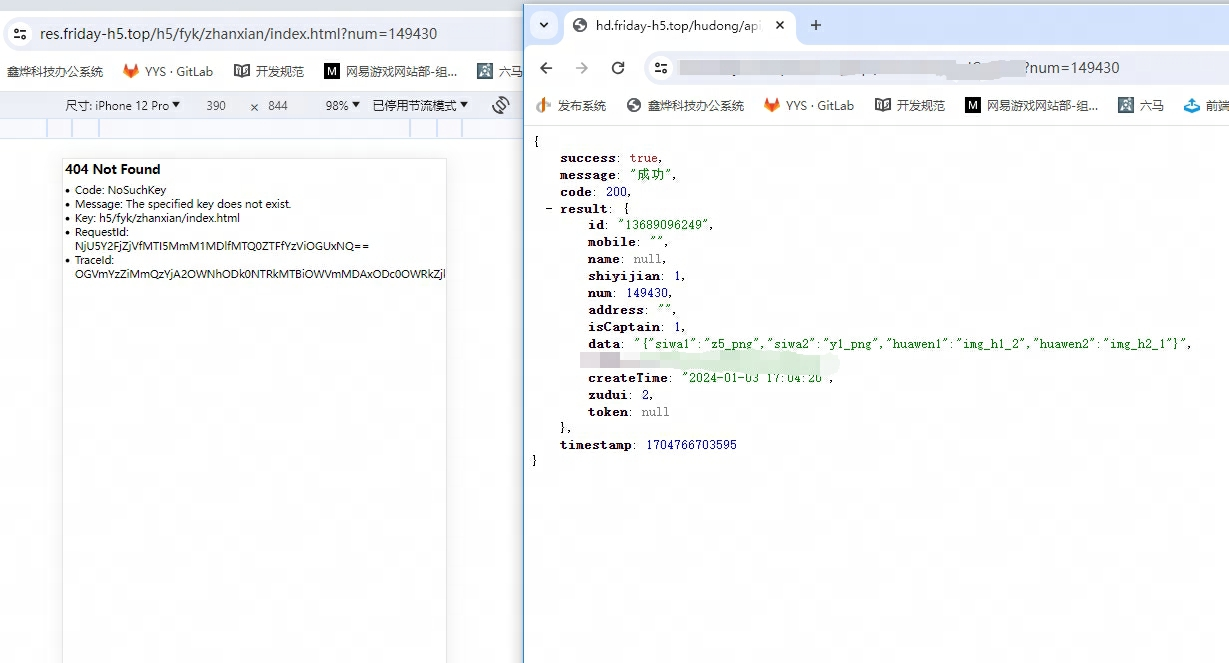Click the name: null JSON line
This screenshot has width=1229, height=663.
pyautogui.click(x=627, y=259)
